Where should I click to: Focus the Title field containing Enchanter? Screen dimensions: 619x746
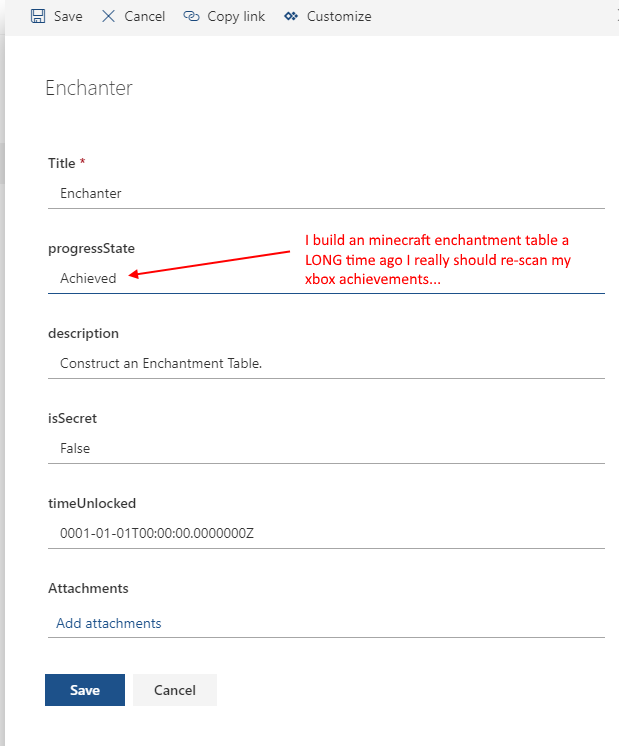point(325,193)
